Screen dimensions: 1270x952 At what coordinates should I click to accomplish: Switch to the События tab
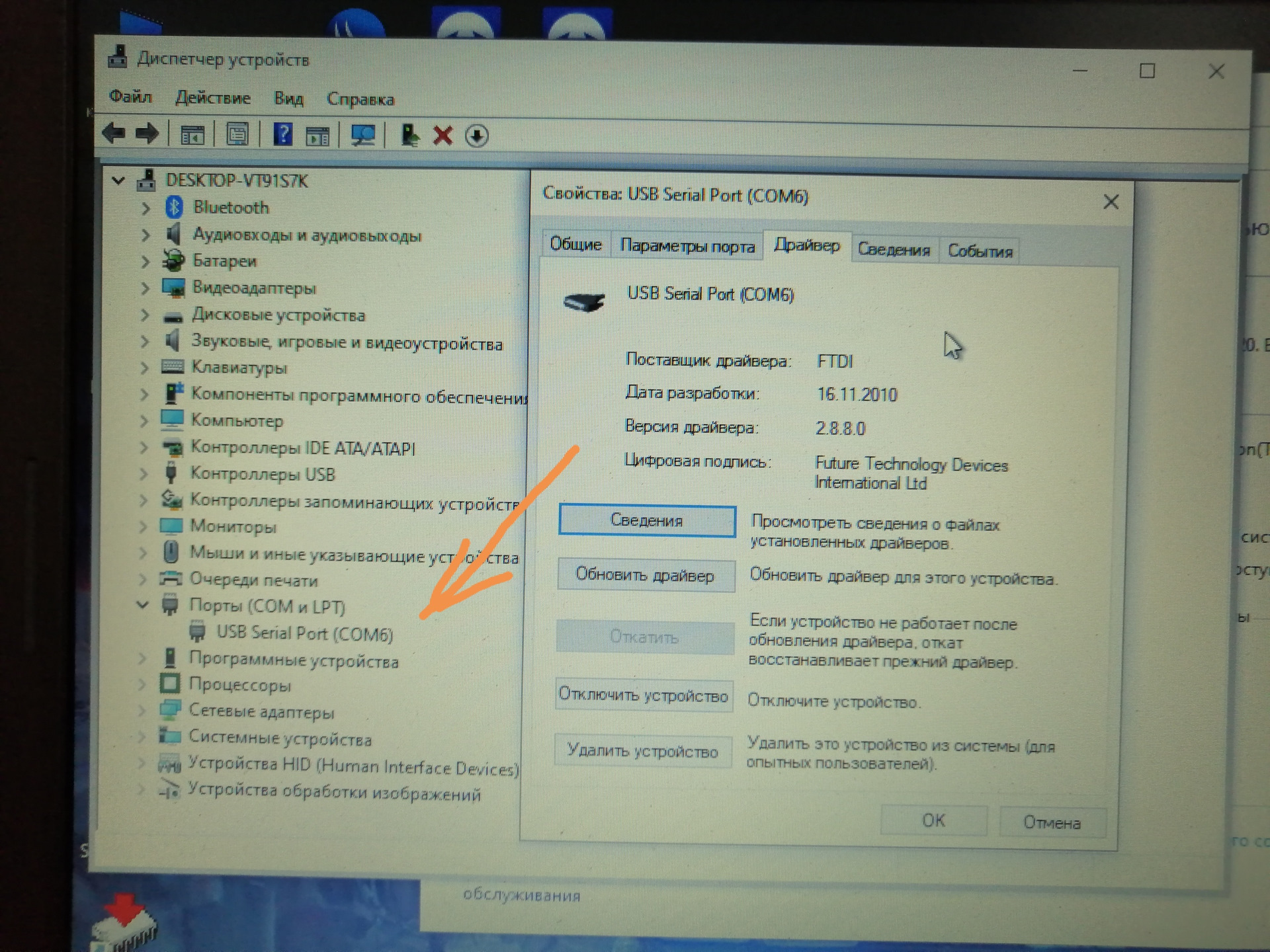(x=980, y=251)
